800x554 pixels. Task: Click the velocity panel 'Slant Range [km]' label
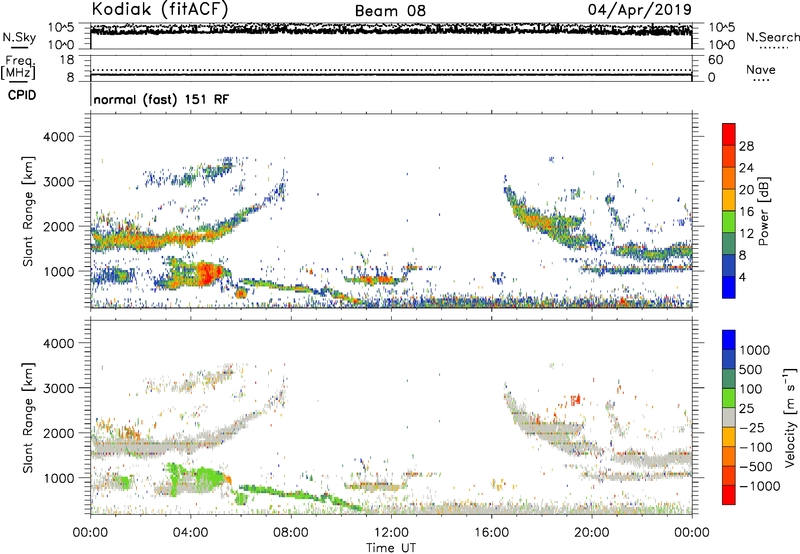click(28, 418)
